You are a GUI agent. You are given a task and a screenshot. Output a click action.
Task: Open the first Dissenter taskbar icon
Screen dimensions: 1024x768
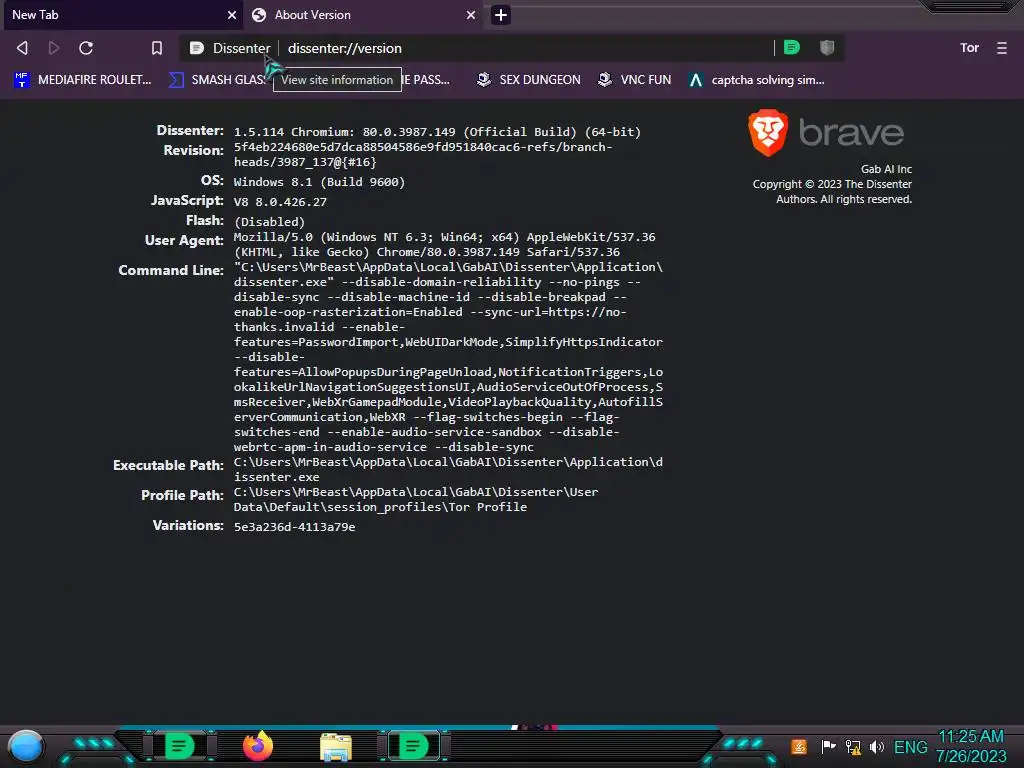click(x=178, y=746)
